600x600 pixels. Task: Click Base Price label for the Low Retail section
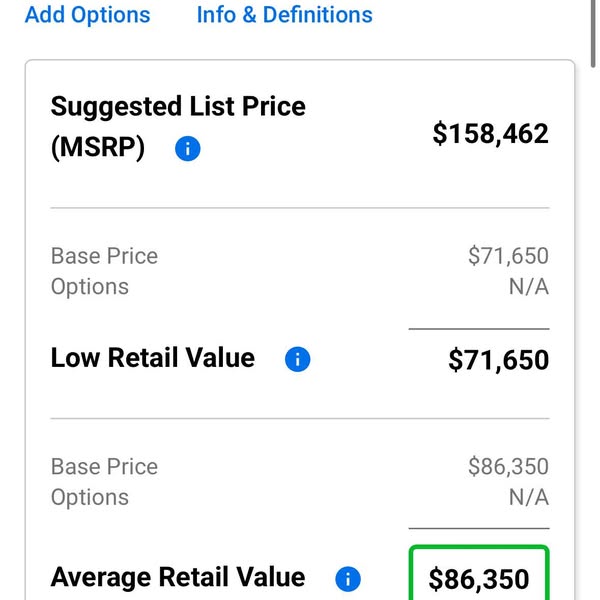[x=104, y=256]
